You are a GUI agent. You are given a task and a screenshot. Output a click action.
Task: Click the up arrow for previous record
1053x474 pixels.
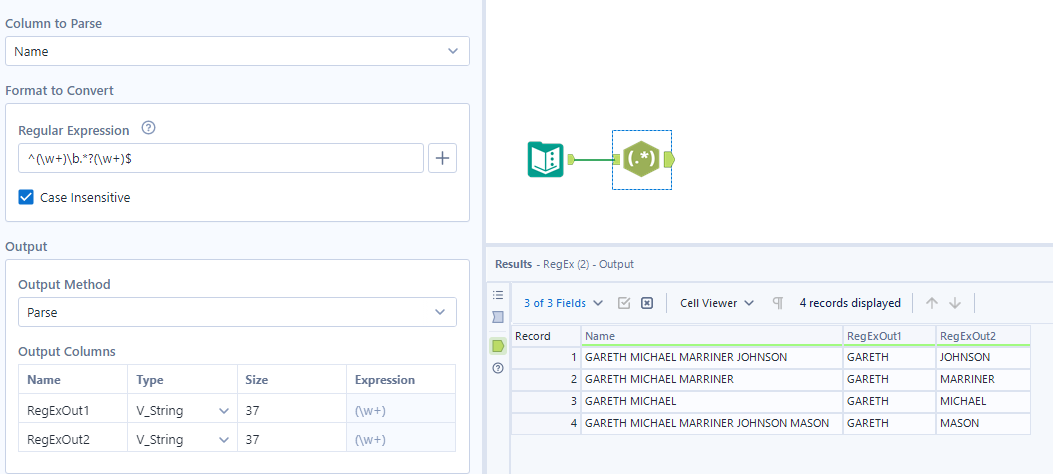[x=931, y=303]
